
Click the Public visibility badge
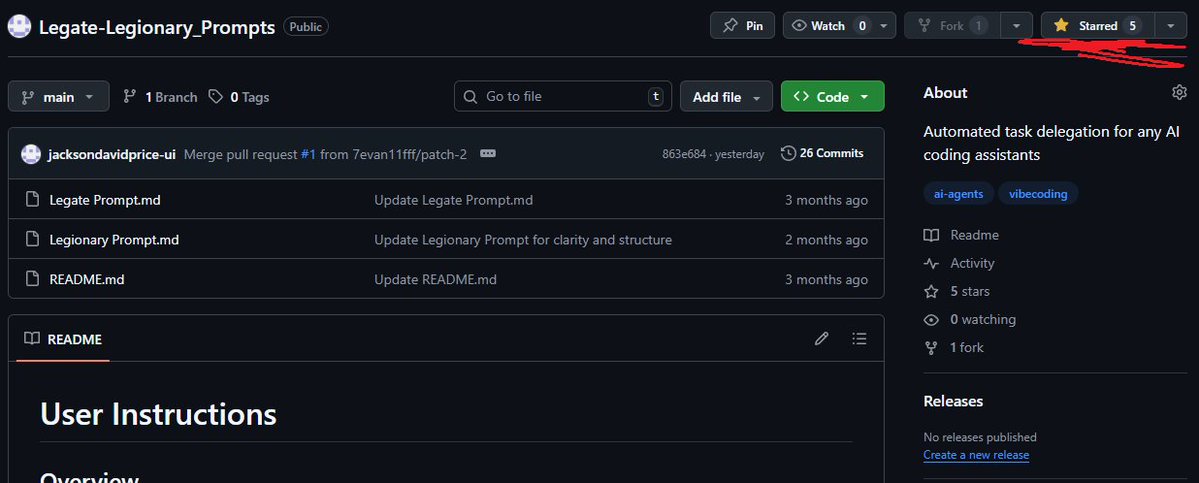[306, 26]
